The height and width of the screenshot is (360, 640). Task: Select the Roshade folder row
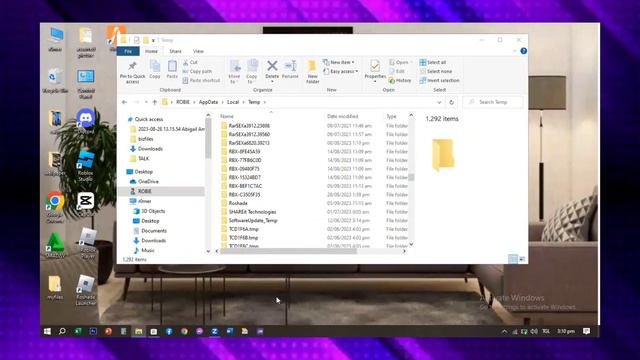[313, 203]
